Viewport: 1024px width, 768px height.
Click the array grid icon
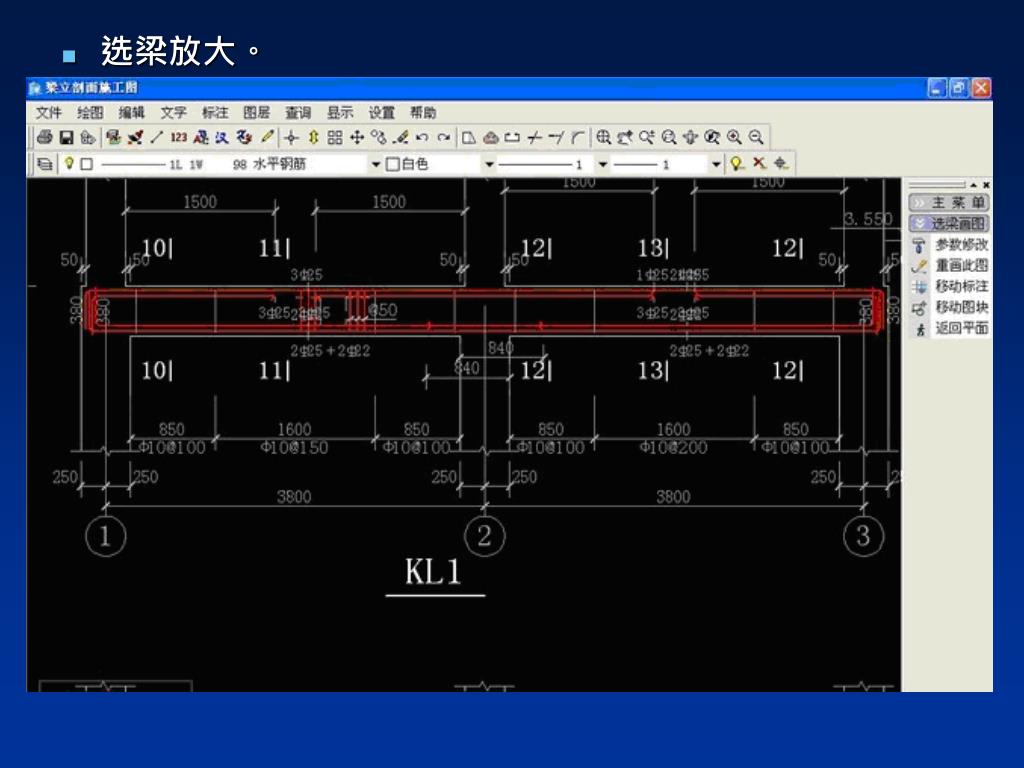coord(335,137)
